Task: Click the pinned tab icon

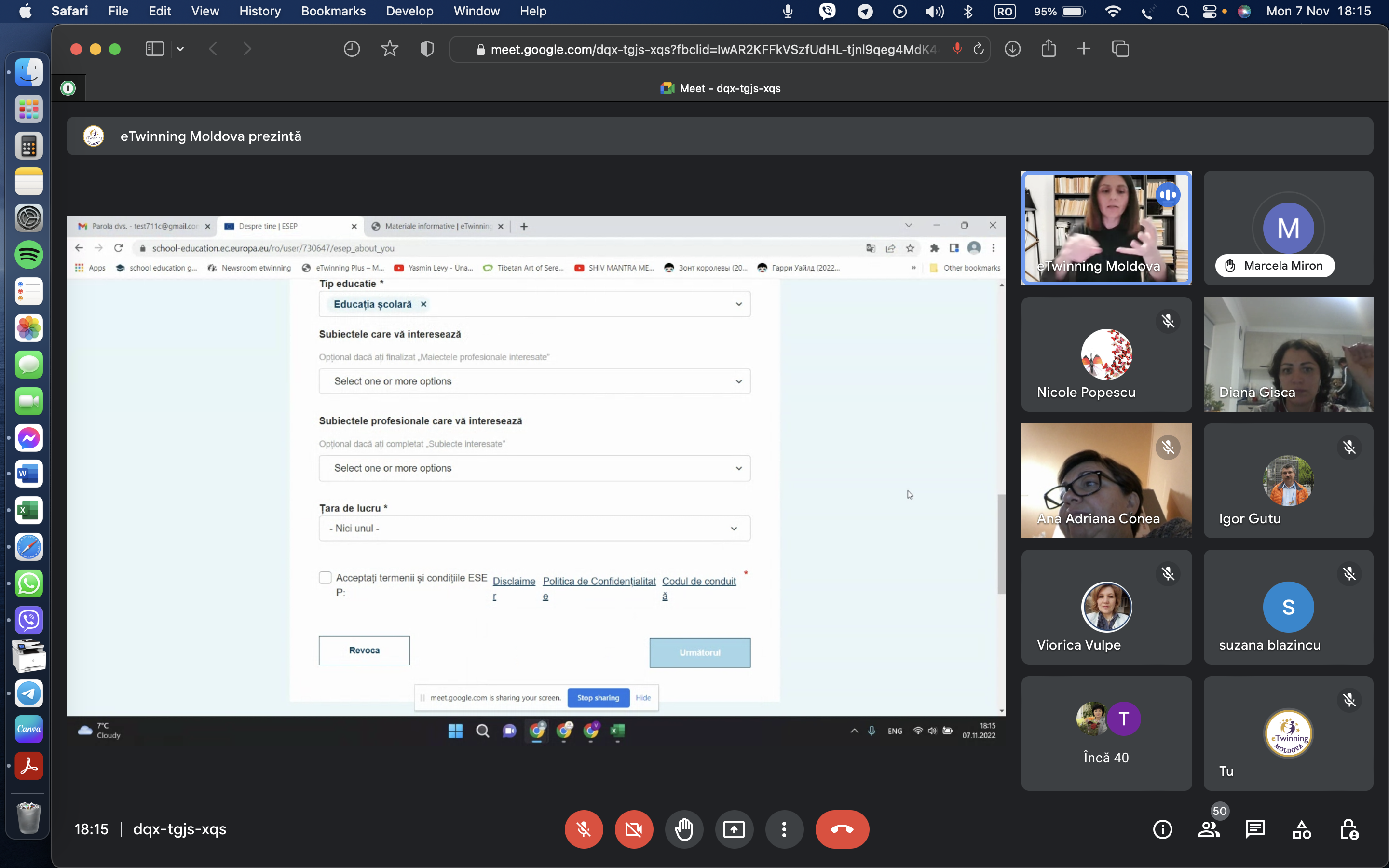Action: coord(68,88)
